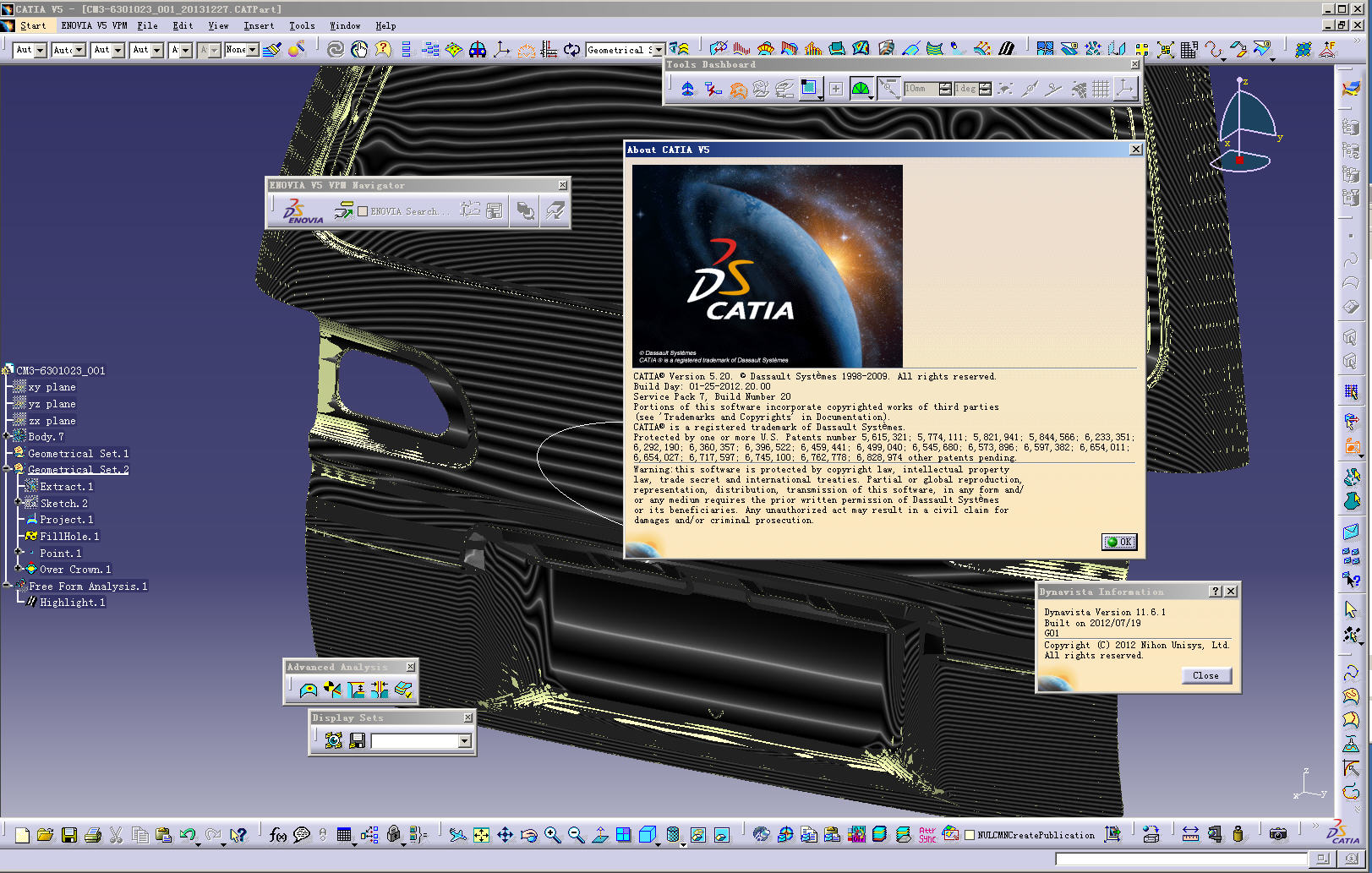Click the Measure Inertia weight icon
The image size is (1372, 873).
(1238, 834)
